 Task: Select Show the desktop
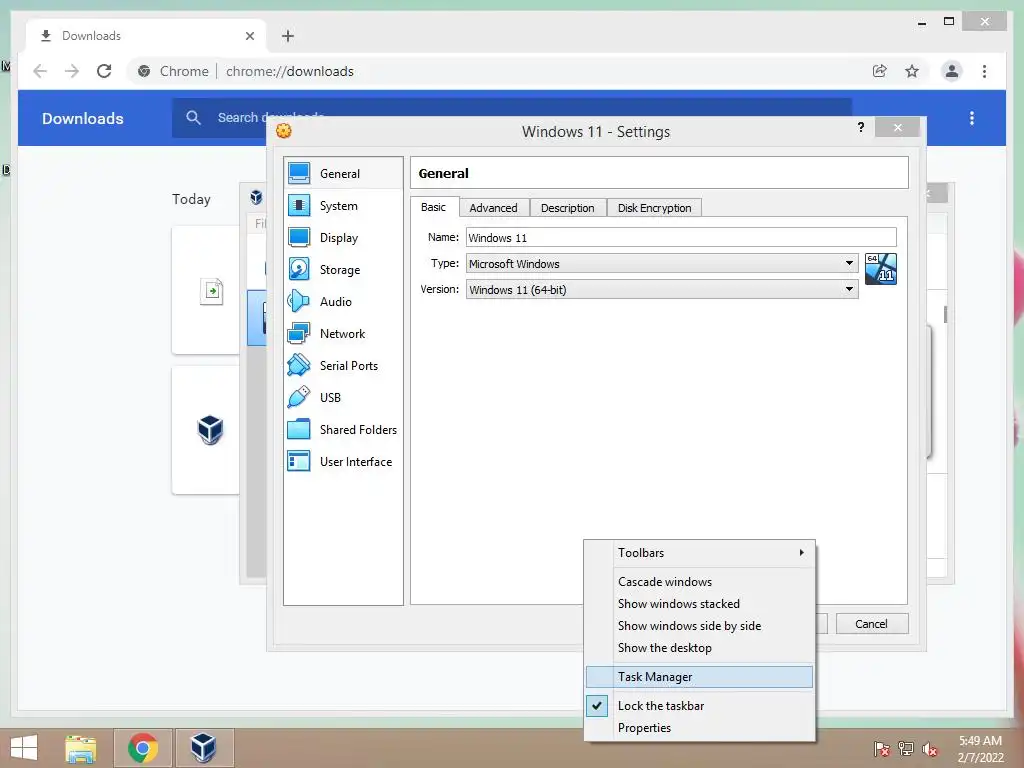[699, 648]
